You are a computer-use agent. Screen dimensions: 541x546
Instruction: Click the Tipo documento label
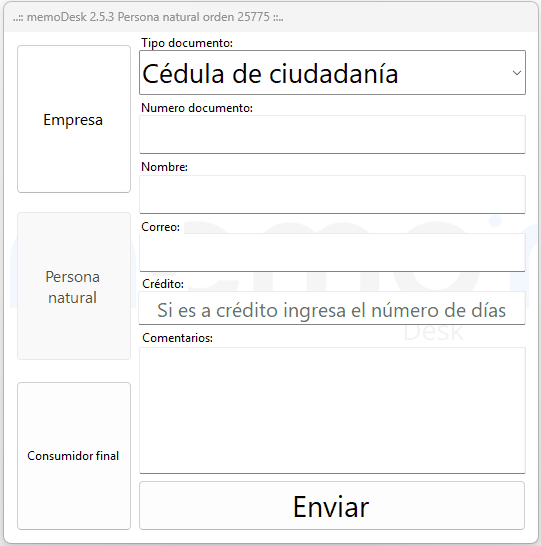187,43
